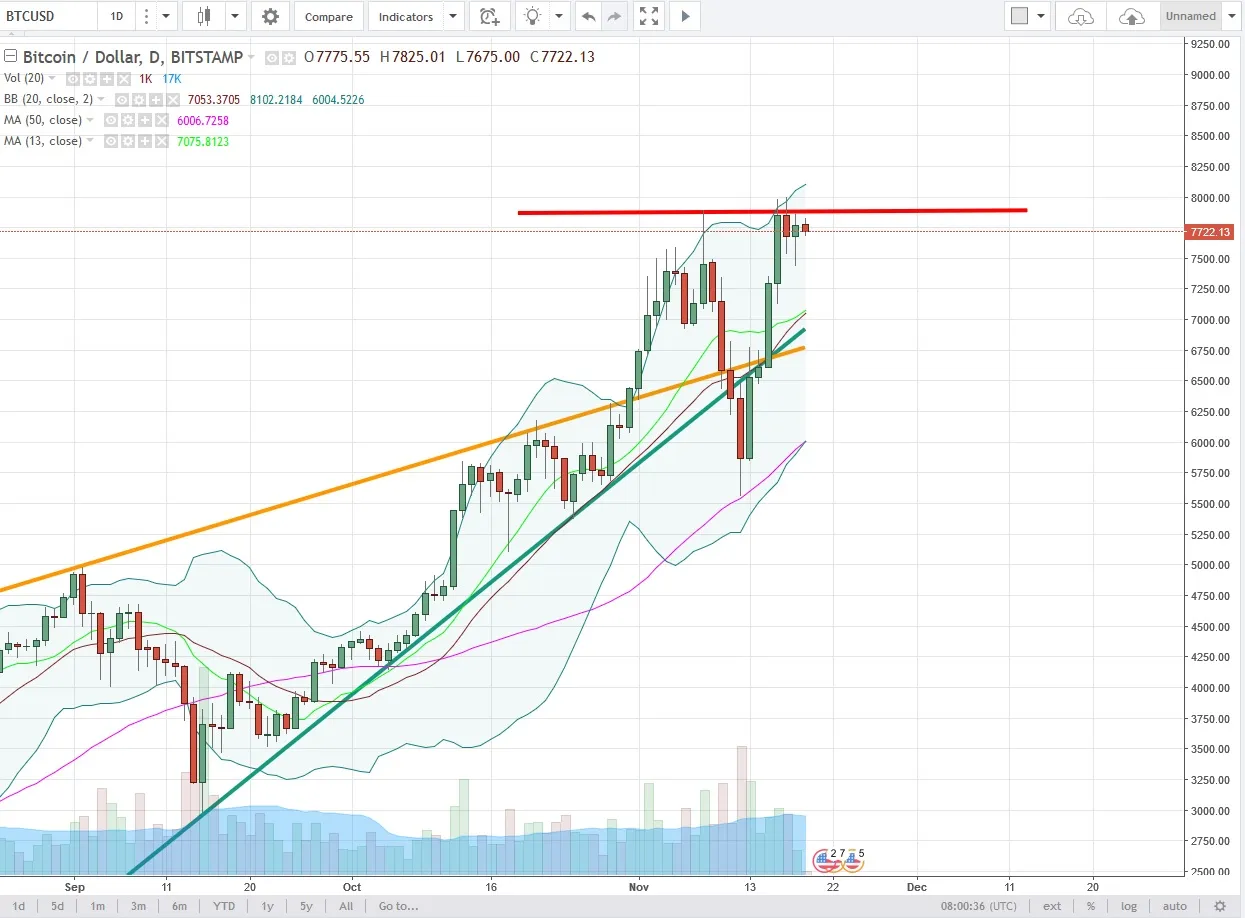1245x918 pixels.
Task: Open the Go to... date picker
Action: pos(398,906)
